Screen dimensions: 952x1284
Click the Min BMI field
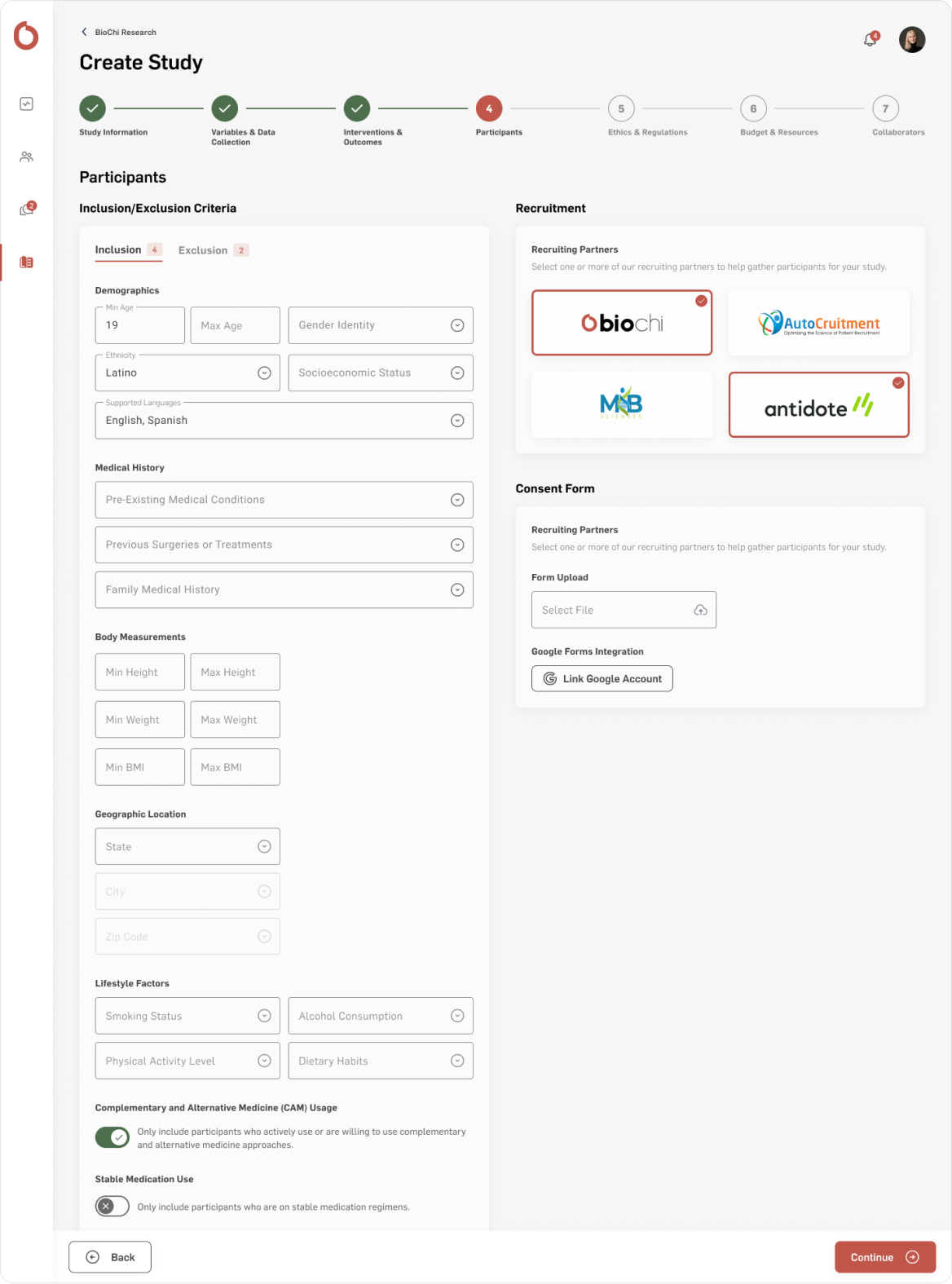(x=140, y=767)
